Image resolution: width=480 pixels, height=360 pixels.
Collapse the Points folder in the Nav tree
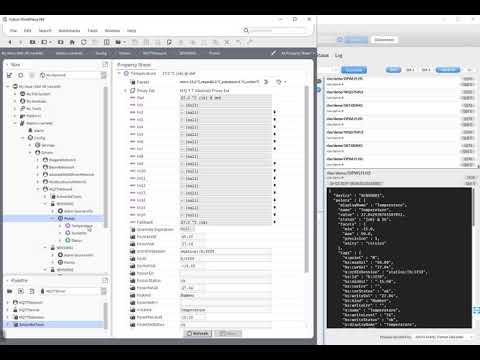(53, 218)
